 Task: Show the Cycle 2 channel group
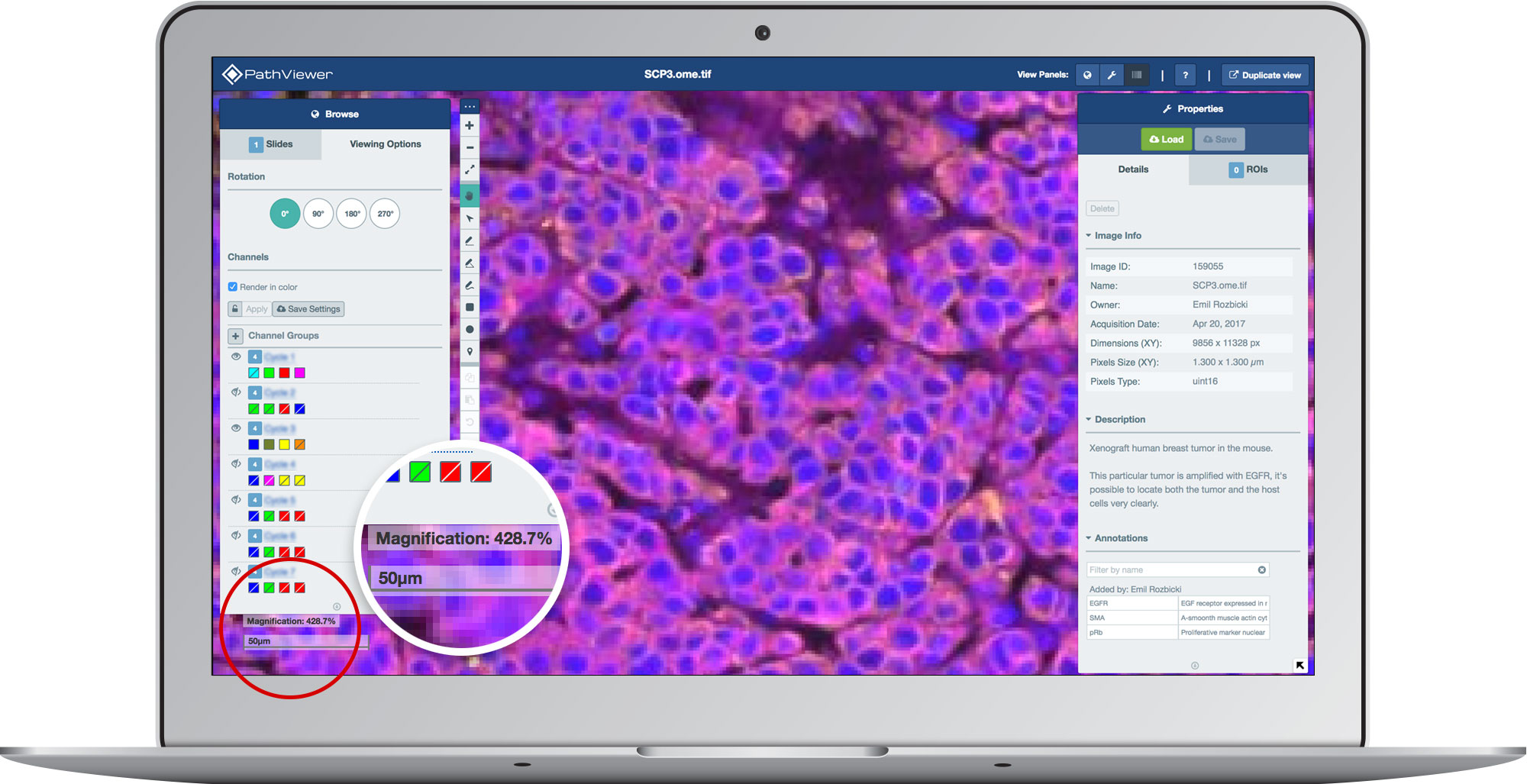[236, 392]
